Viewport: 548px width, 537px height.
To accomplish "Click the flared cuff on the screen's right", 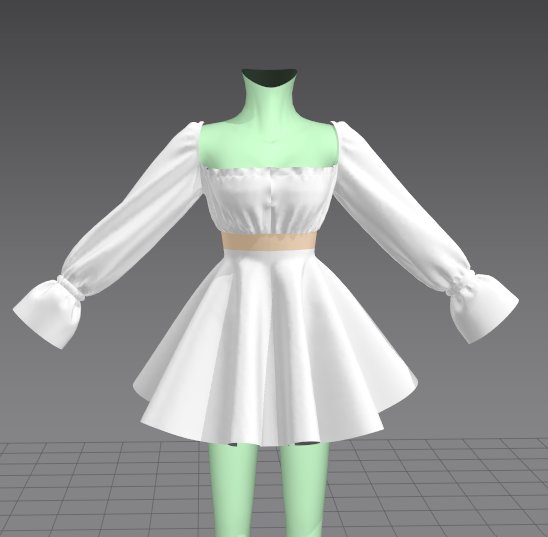I will tap(484, 307).
